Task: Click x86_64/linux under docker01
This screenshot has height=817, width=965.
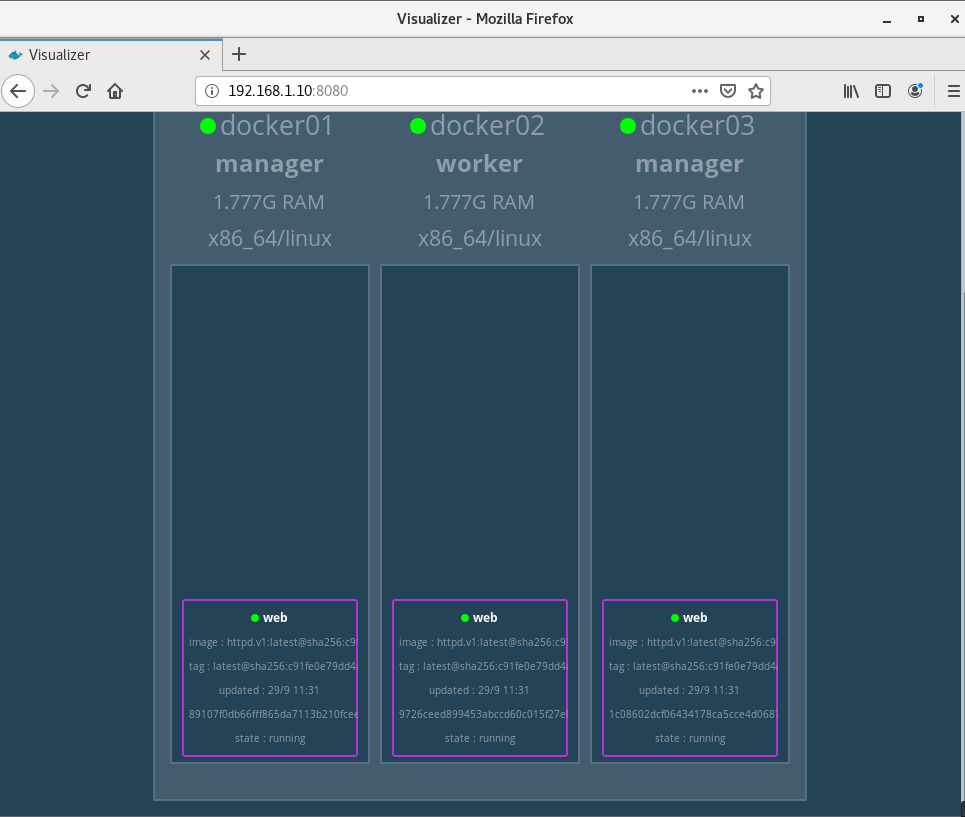Action: coord(270,239)
